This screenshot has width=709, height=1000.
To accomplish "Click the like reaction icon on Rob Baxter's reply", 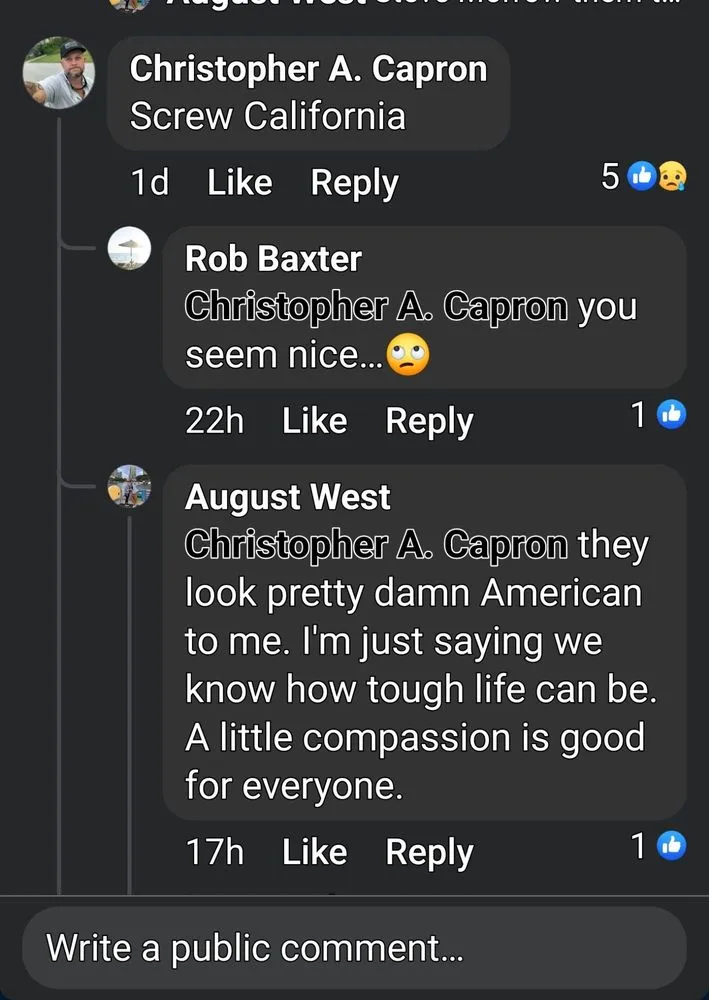I will tap(672, 415).
